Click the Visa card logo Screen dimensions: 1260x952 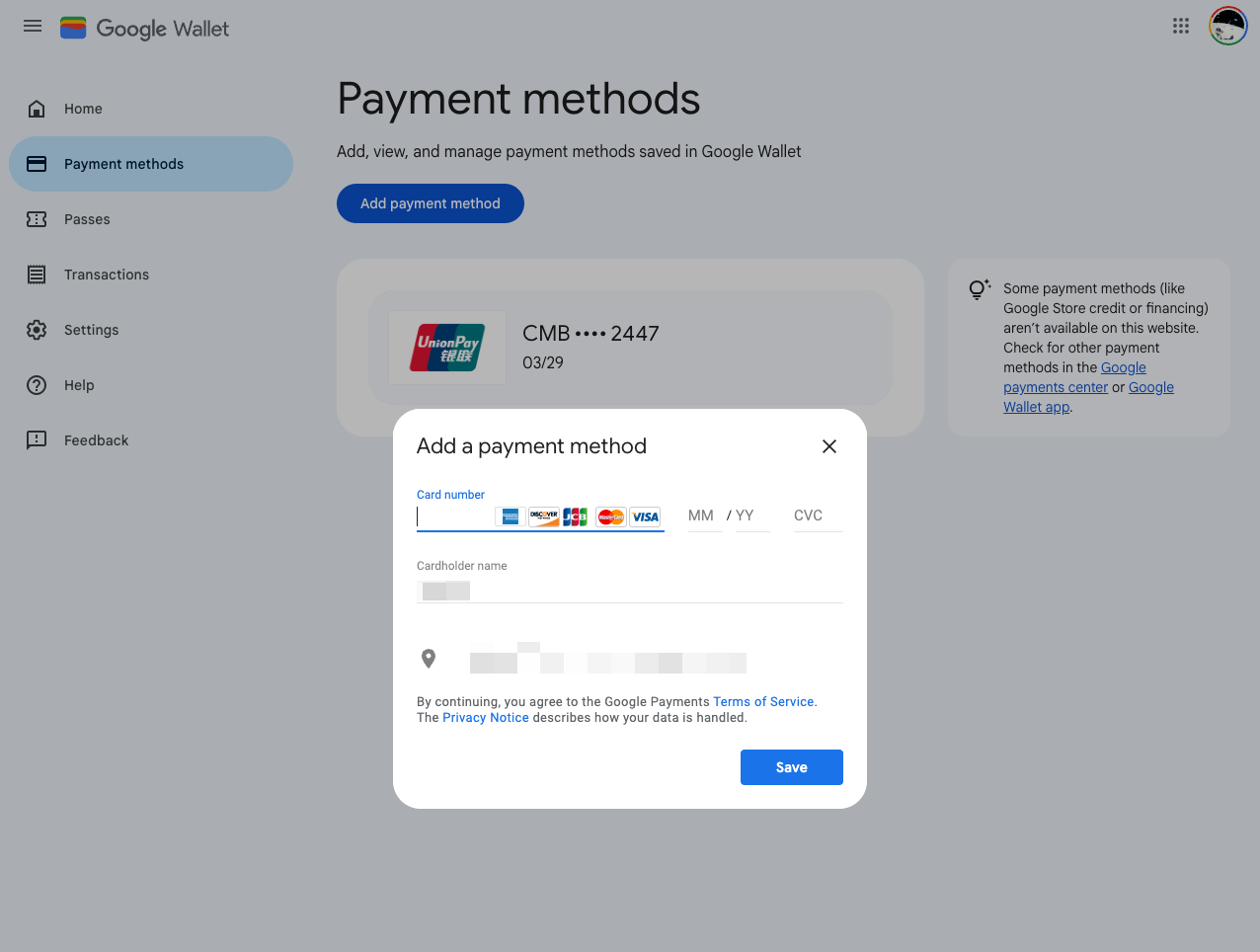(645, 516)
